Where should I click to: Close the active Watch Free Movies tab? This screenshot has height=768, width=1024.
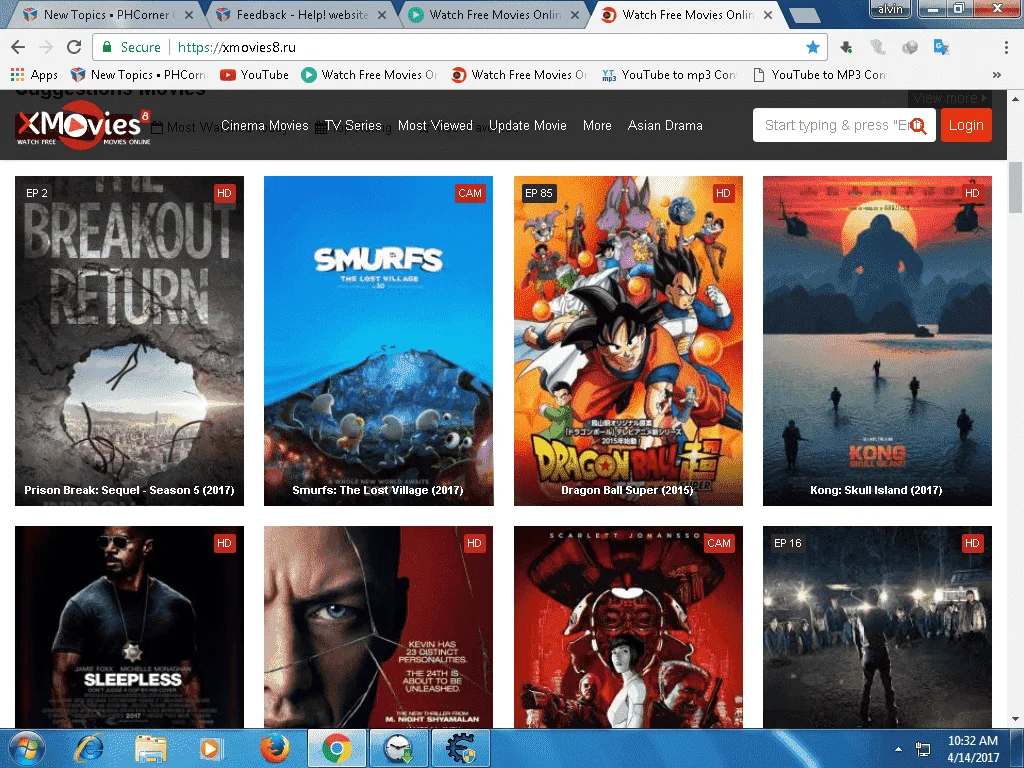coord(768,14)
